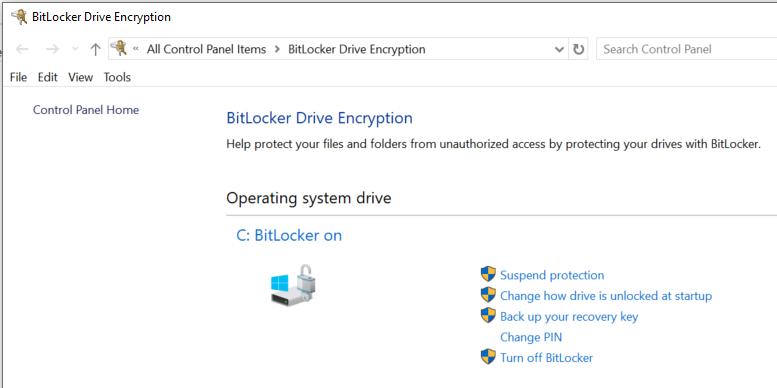This screenshot has width=777, height=388.
Task: Expand the address bar history dropdown
Action: coord(559,50)
